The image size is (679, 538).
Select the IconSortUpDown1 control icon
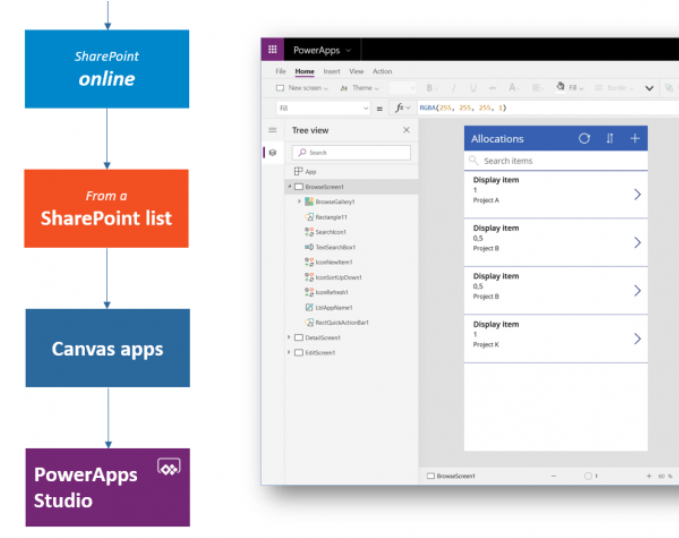pos(309,277)
